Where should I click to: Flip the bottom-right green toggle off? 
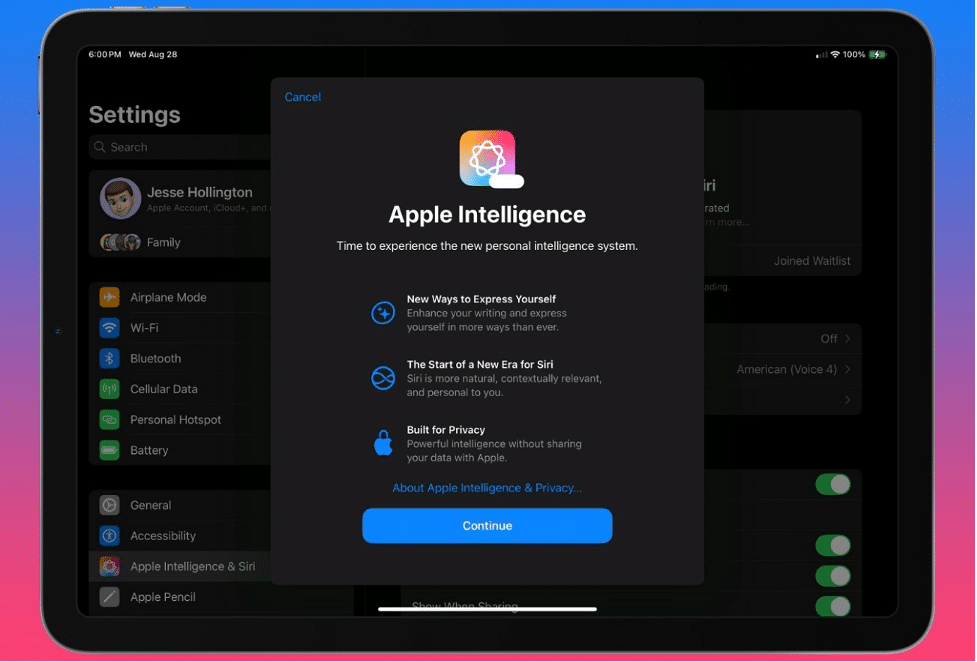click(x=835, y=607)
